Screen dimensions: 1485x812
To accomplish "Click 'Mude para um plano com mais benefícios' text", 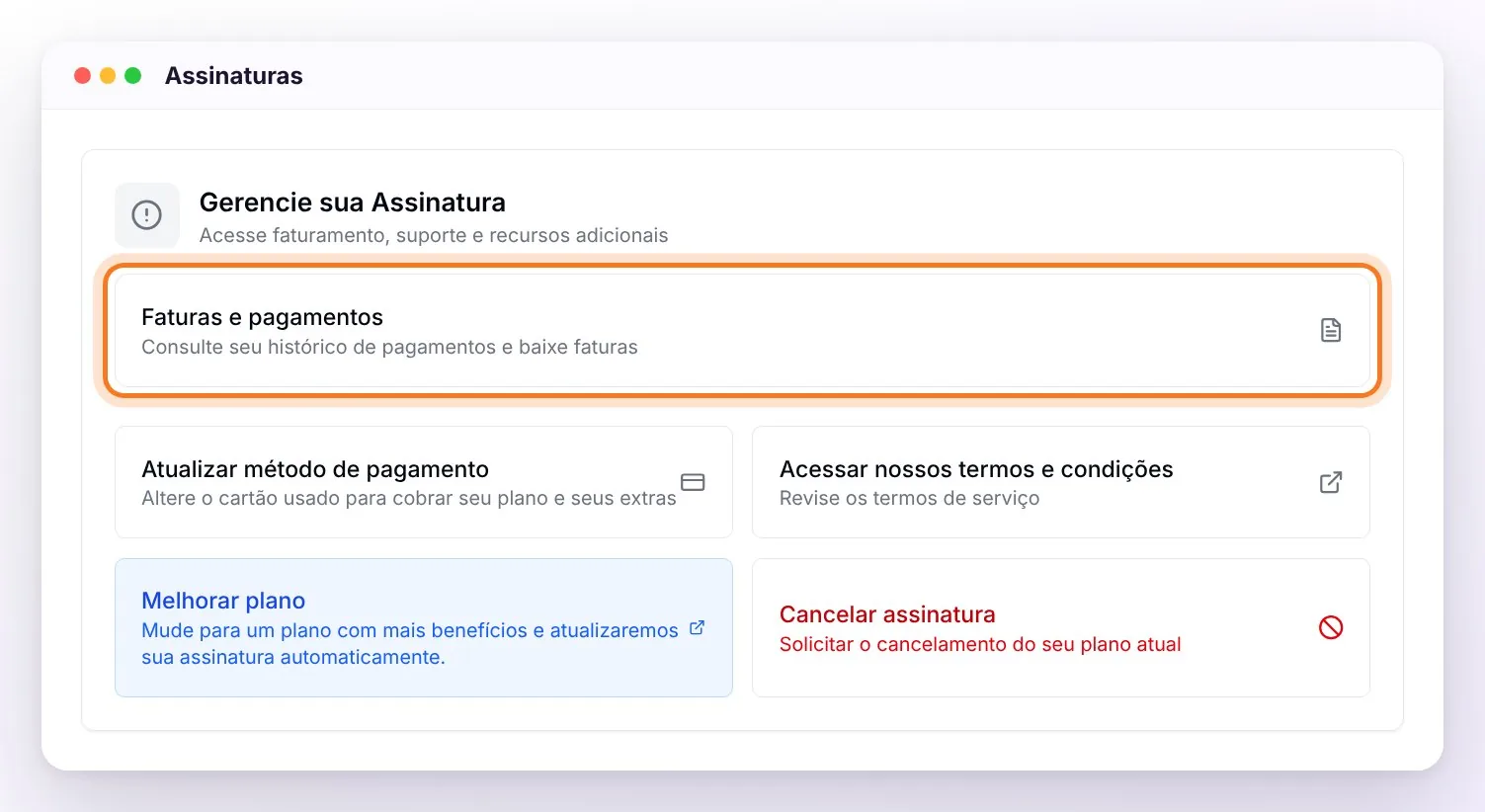I will tap(410, 643).
